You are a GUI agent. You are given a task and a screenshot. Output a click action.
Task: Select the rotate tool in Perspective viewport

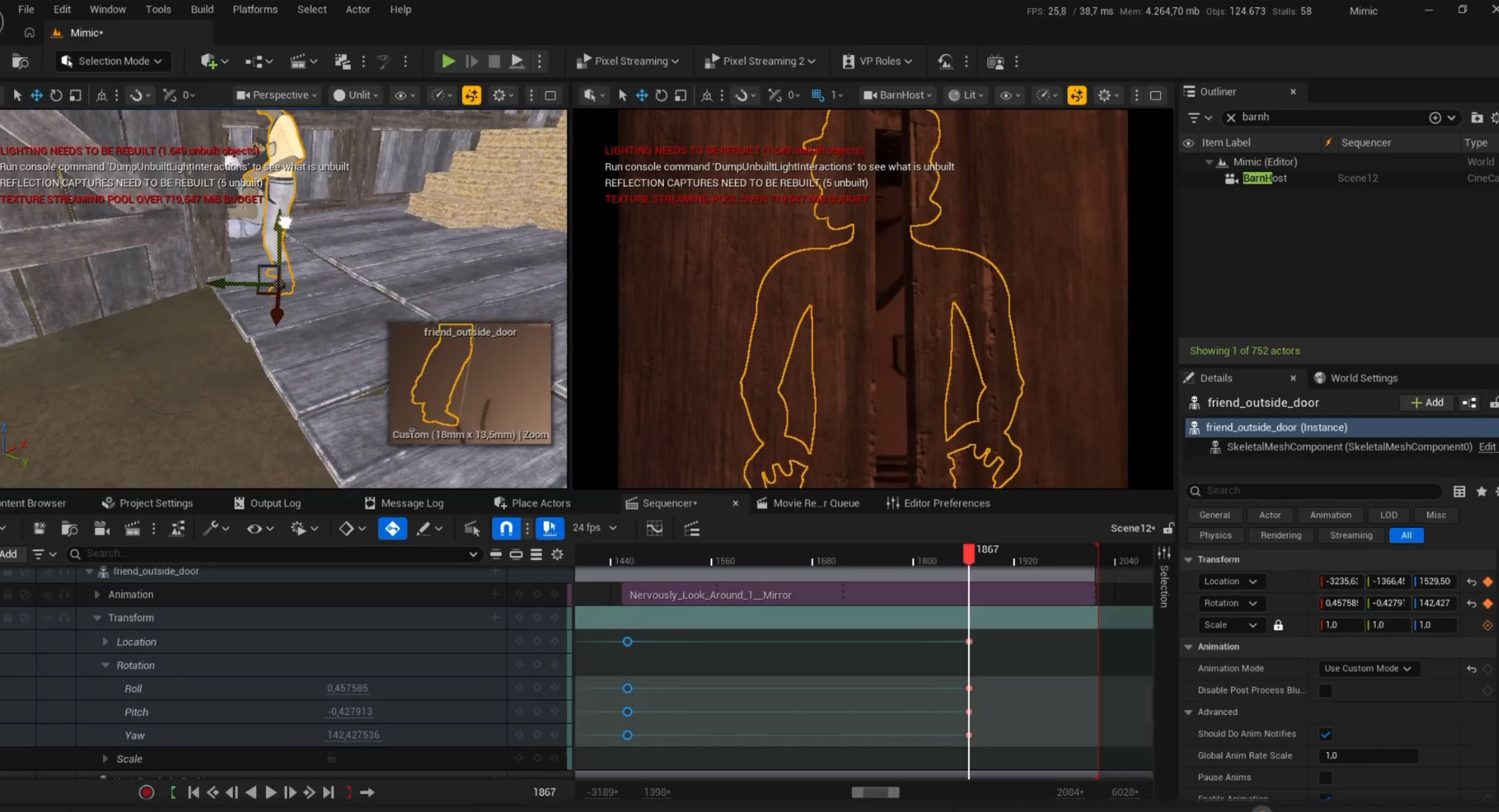pyautogui.click(x=56, y=95)
